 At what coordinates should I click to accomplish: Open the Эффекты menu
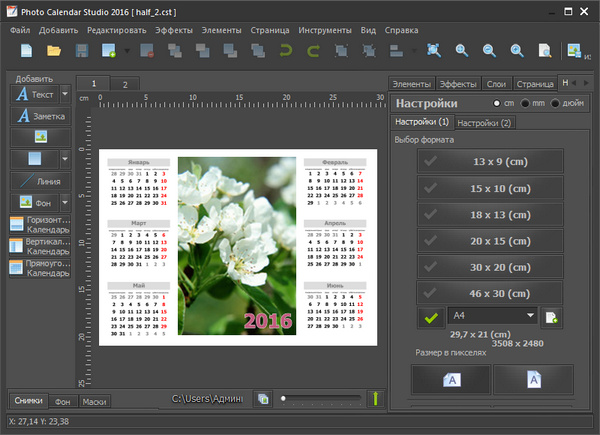point(174,29)
